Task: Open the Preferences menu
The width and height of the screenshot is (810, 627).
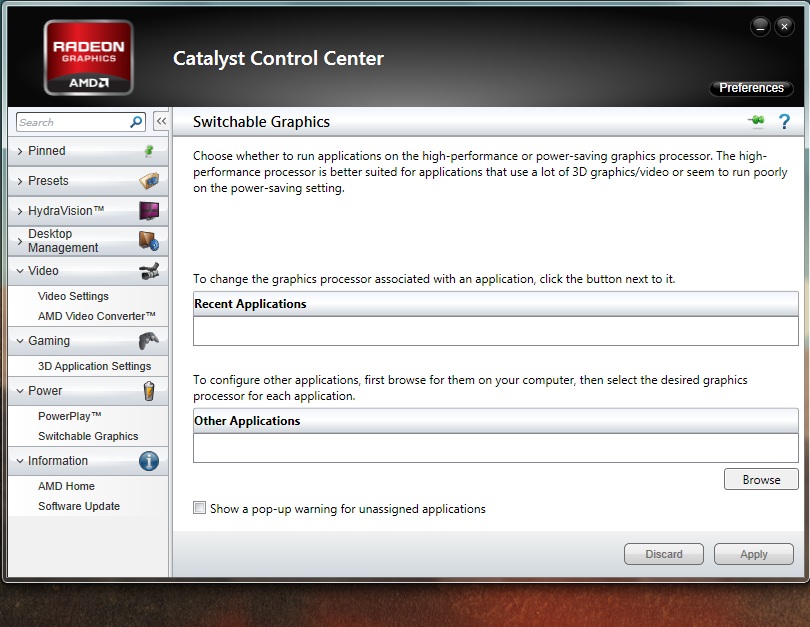Action: point(751,88)
